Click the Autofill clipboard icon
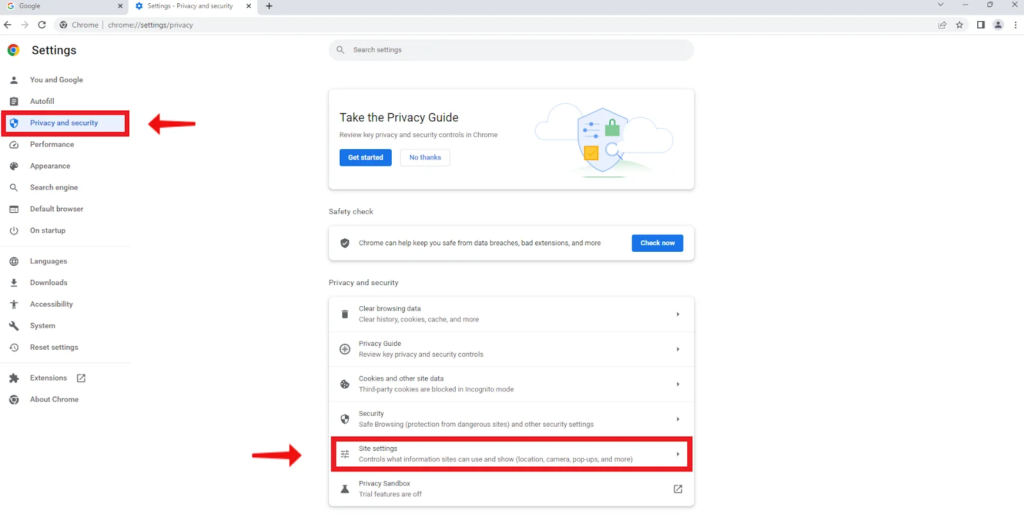This screenshot has height=531, width=1024. 14,101
